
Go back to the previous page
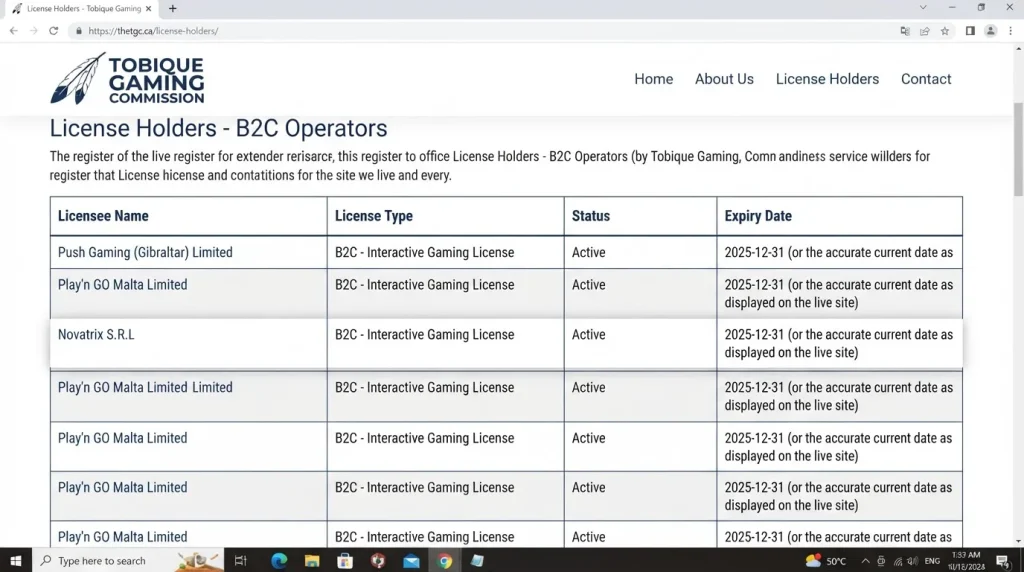14,31
